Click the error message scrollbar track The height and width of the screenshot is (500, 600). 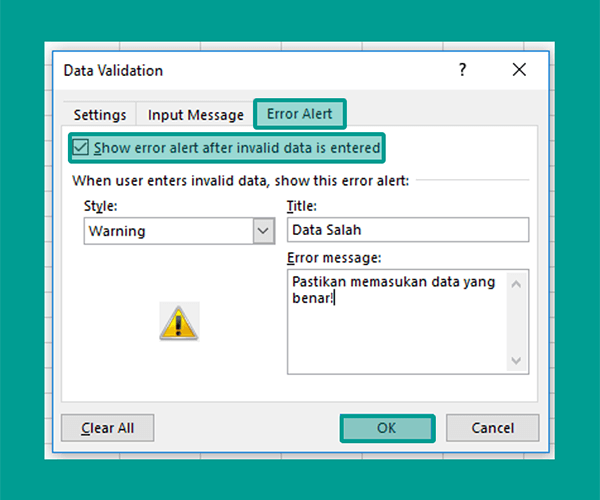pos(516,322)
